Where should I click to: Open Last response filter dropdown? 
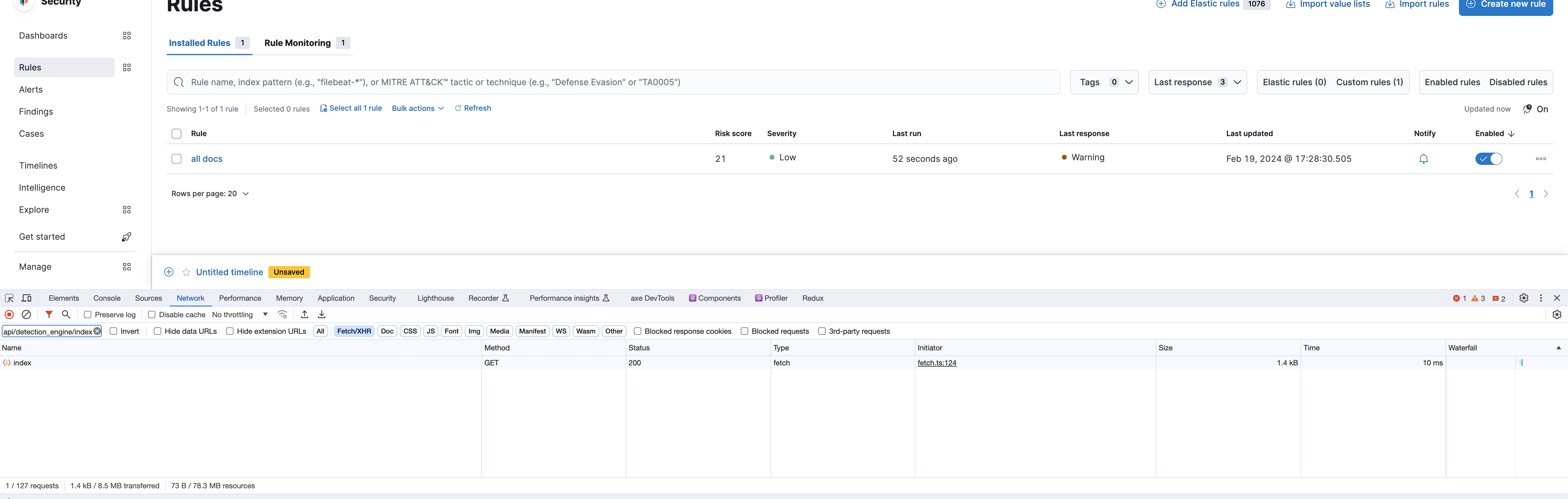coord(1197,82)
